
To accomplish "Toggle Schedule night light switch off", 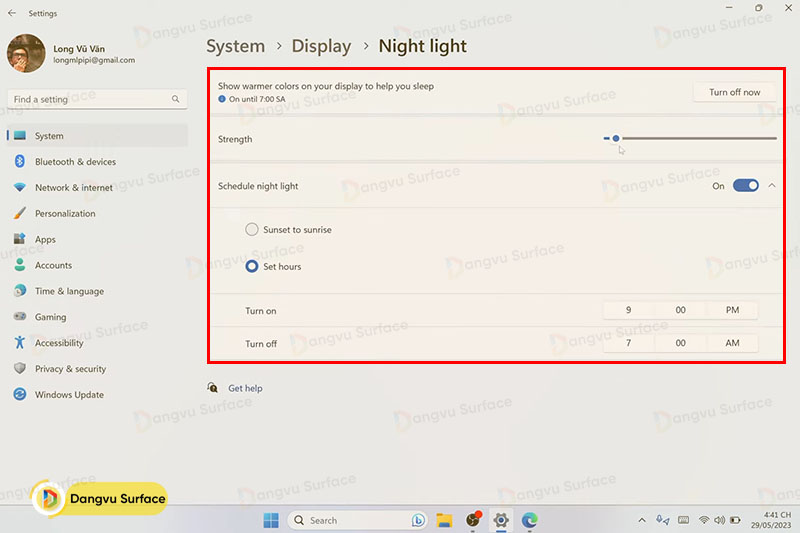I will [745, 186].
